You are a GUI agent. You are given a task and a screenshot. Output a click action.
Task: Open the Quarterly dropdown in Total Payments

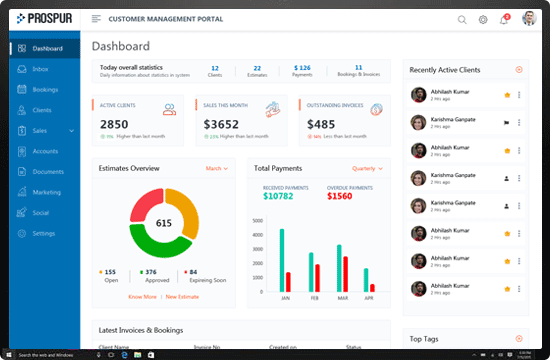pyautogui.click(x=367, y=168)
